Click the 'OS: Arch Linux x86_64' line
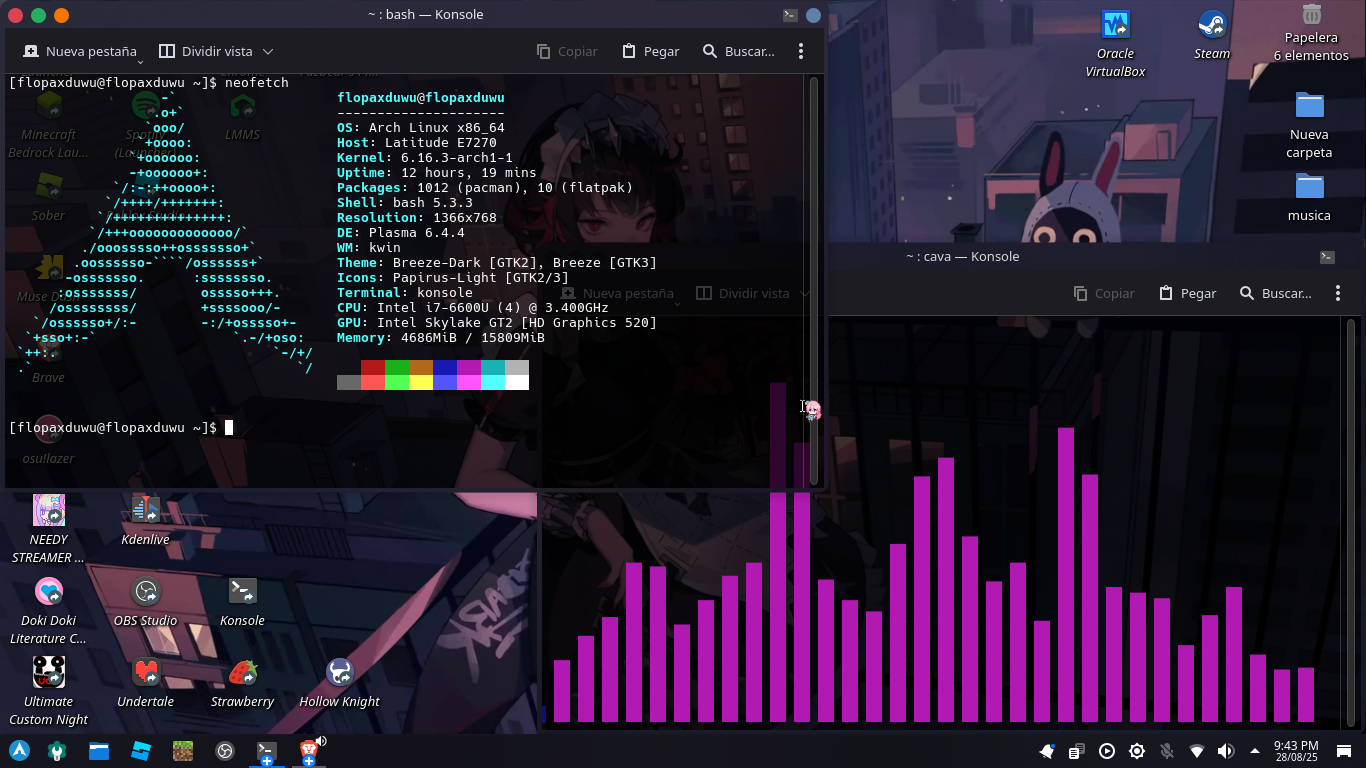This screenshot has width=1366, height=768. pyautogui.click(x=421, y=128)
